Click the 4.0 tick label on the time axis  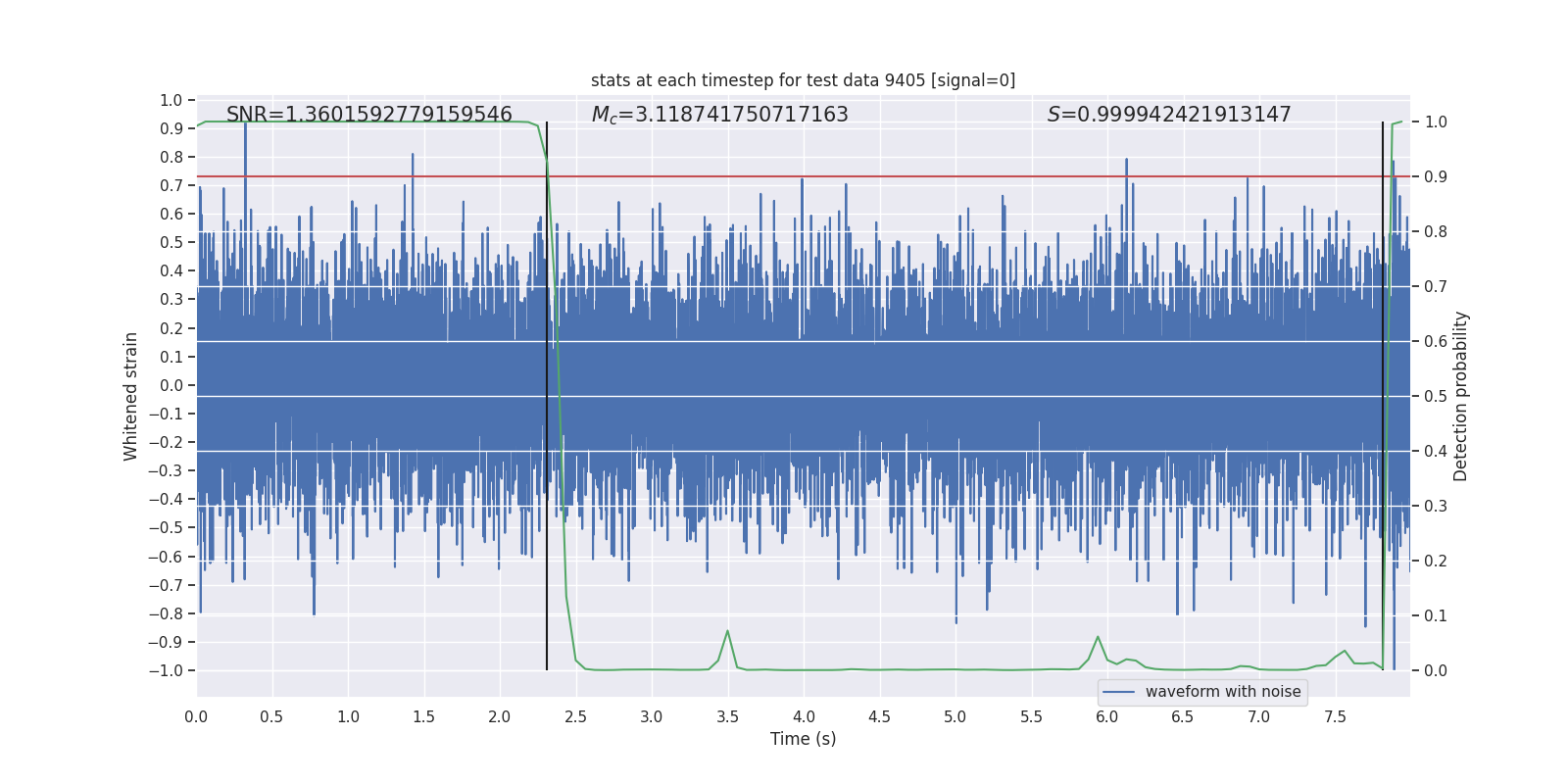pyautogui.click(x=804, y=717)
